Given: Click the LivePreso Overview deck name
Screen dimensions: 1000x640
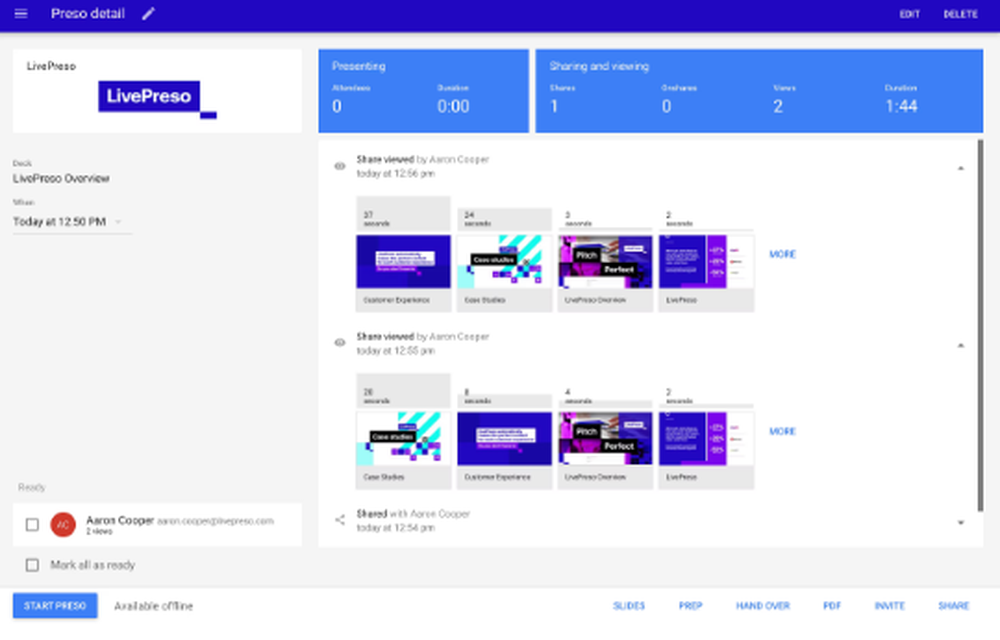Looking at the screenshot, I should pos(61,178).
